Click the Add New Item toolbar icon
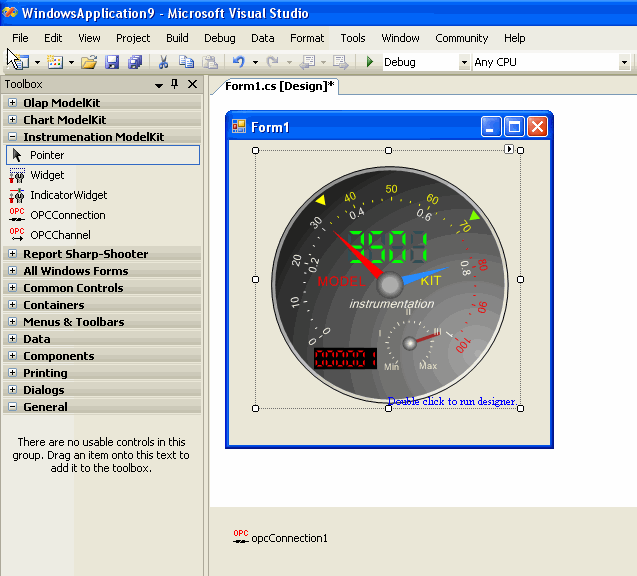Image resolution: width=637 pixels, height=576 pixels. tap(55, 62)
